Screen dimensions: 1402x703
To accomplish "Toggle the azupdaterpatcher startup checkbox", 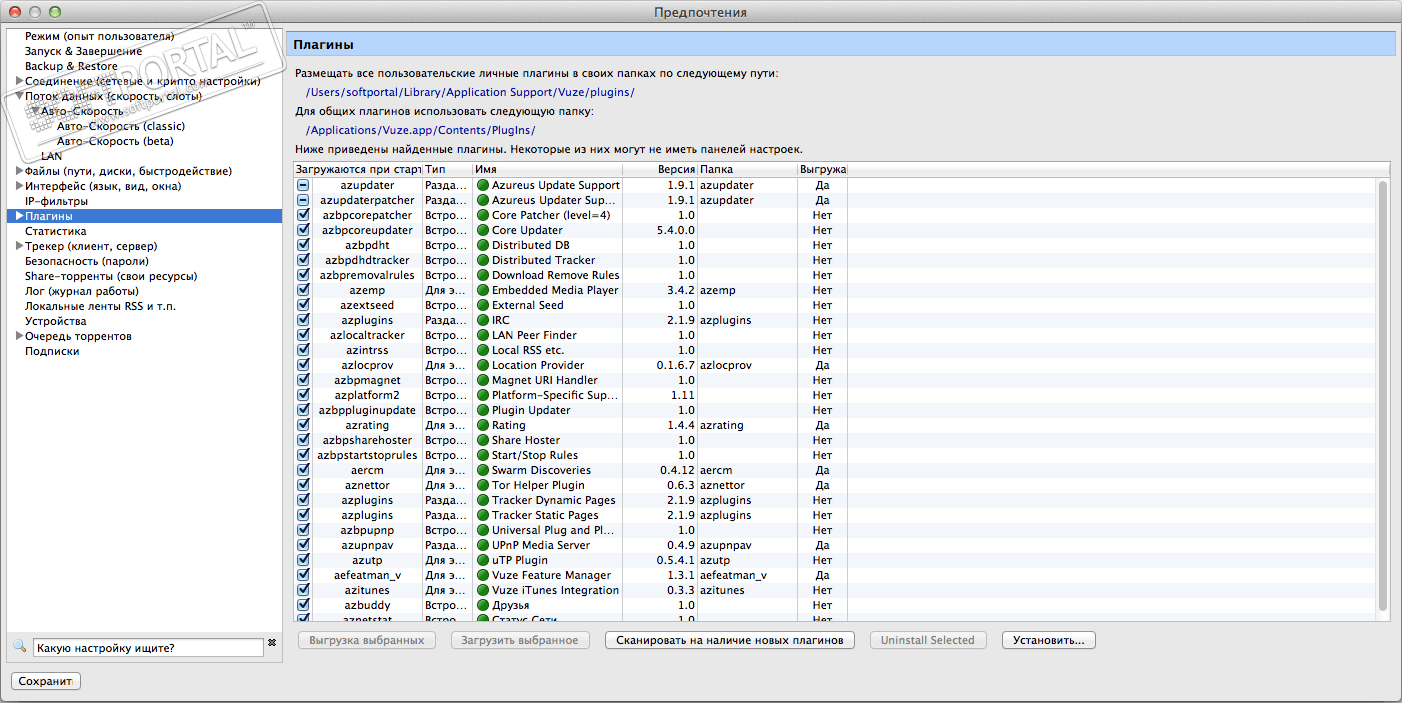I will (303, 200).
